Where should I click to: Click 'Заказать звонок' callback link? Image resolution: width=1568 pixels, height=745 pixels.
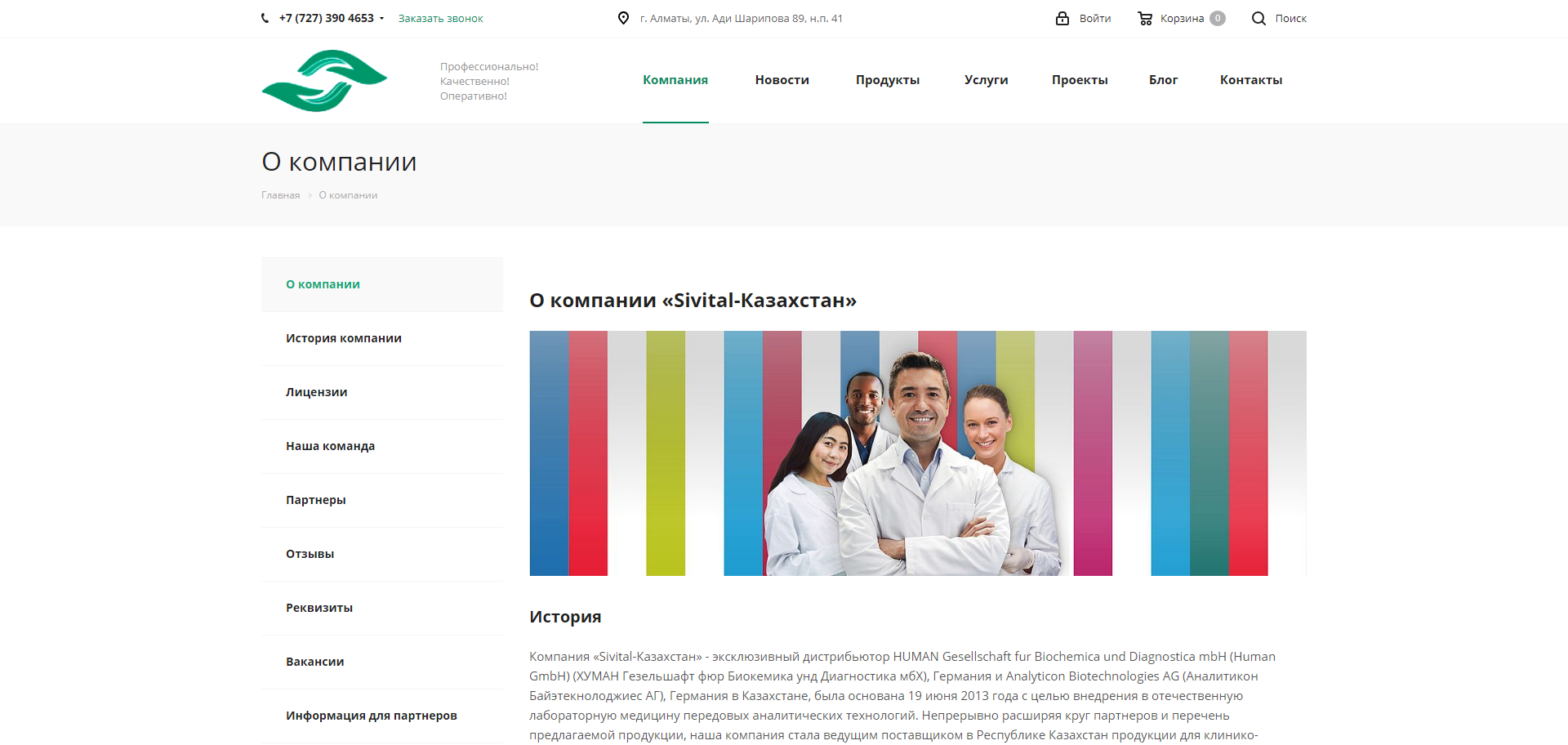pos(441,18)
